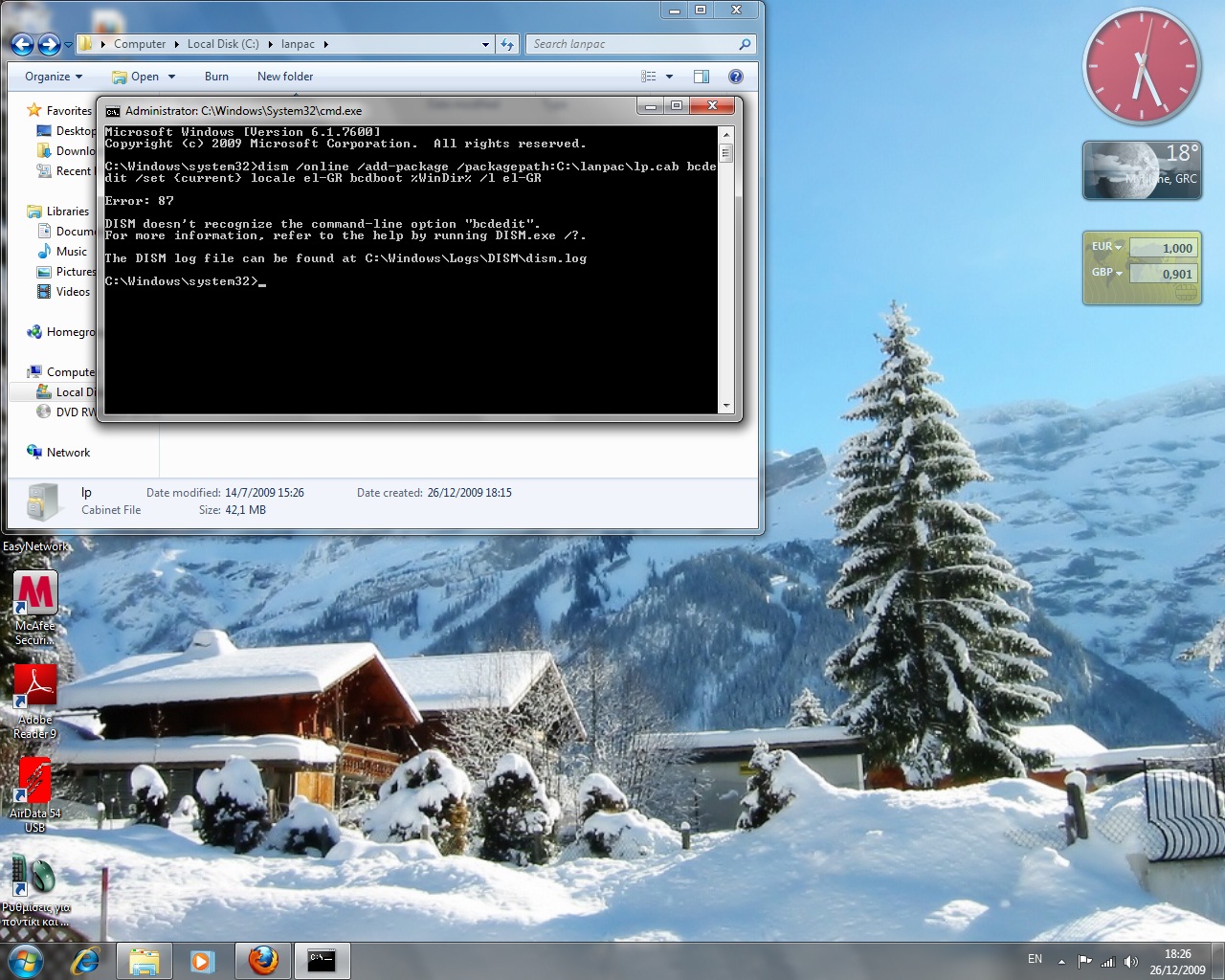This screenshot has width=1225, height=980.
Task: Expand the change view options arrow
Action: coord(669,77)
